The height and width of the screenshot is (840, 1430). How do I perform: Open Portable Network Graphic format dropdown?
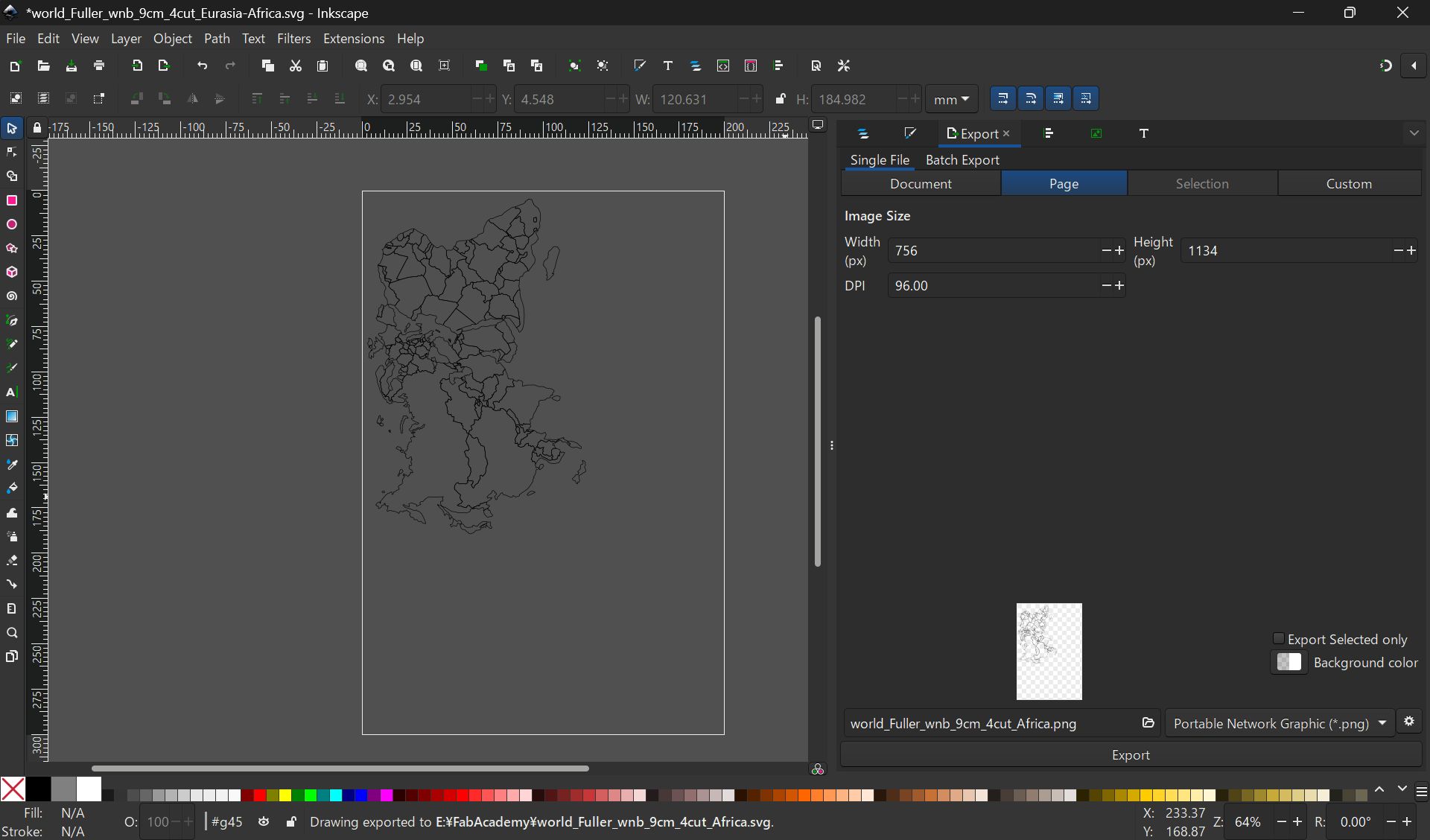1280,723
